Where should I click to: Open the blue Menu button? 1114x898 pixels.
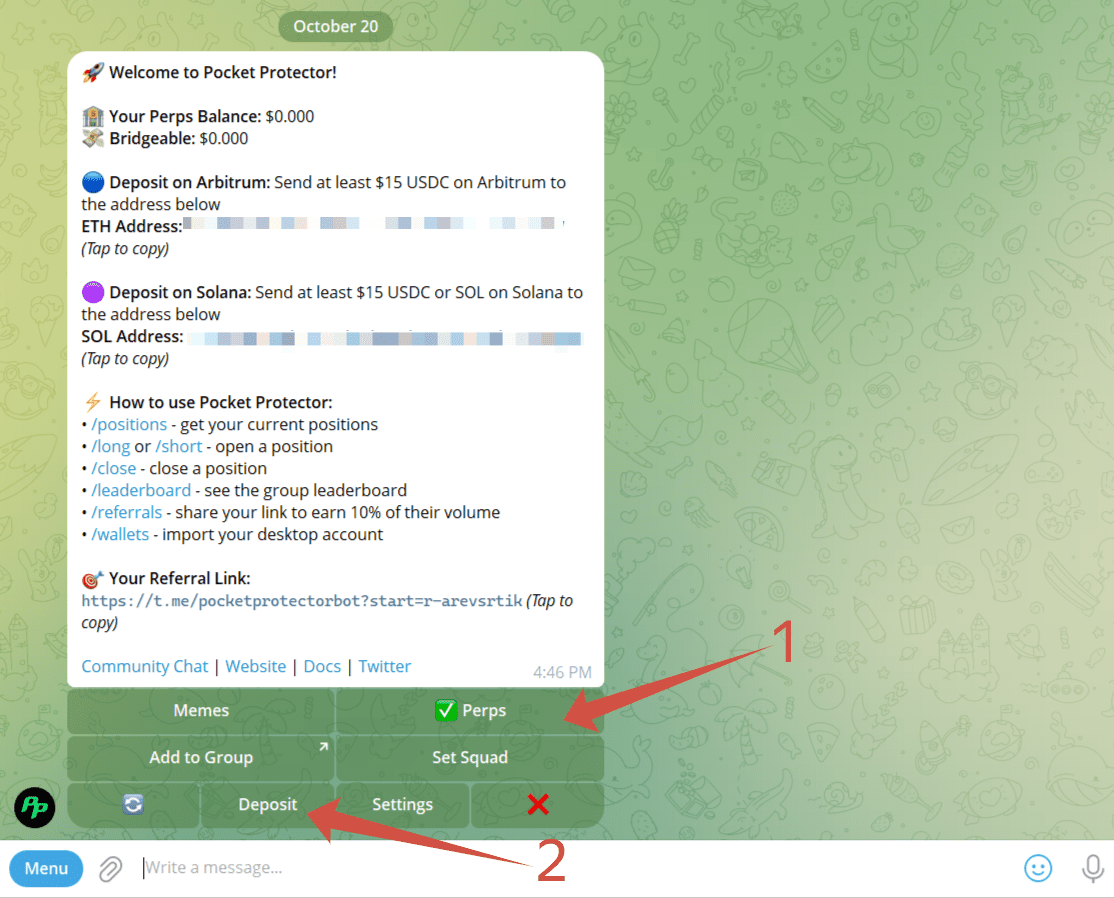pos(46,868)
